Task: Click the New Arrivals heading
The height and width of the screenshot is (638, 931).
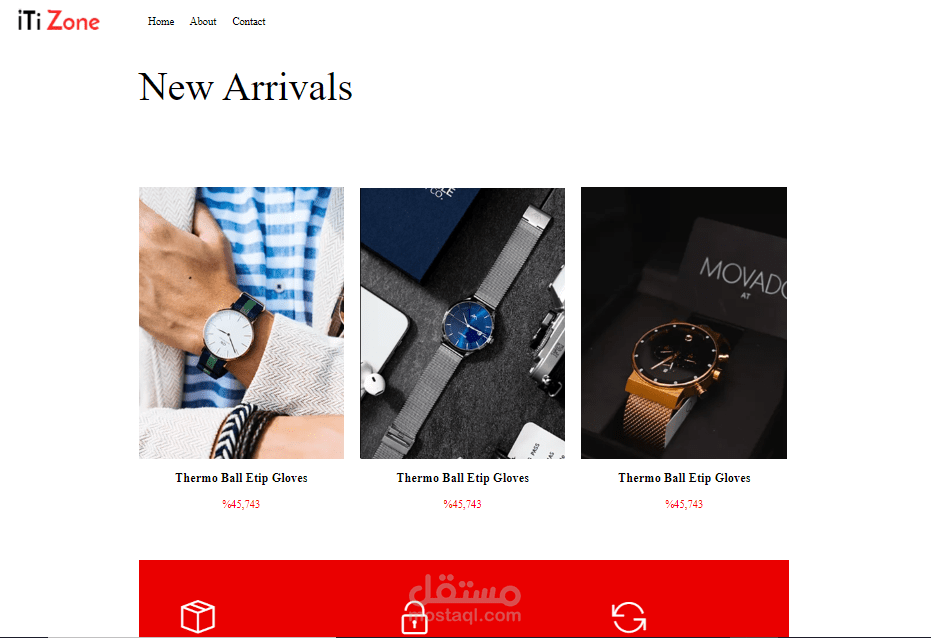Action: 245,87
